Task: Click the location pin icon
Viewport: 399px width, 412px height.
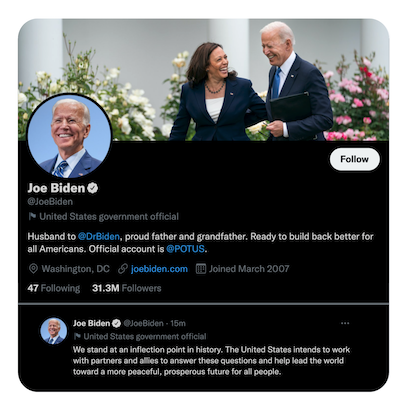Action: pos(33,269)
